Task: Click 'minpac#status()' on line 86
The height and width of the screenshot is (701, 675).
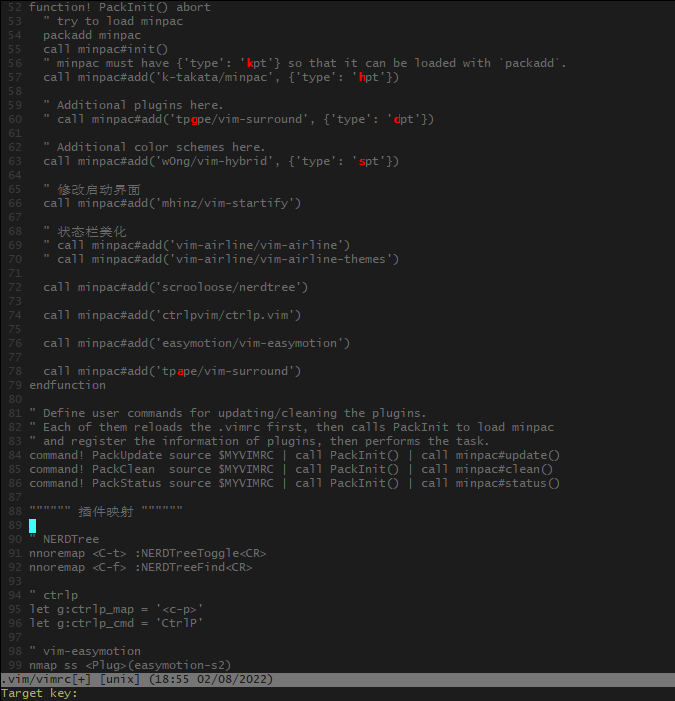Action: point(508,483)
